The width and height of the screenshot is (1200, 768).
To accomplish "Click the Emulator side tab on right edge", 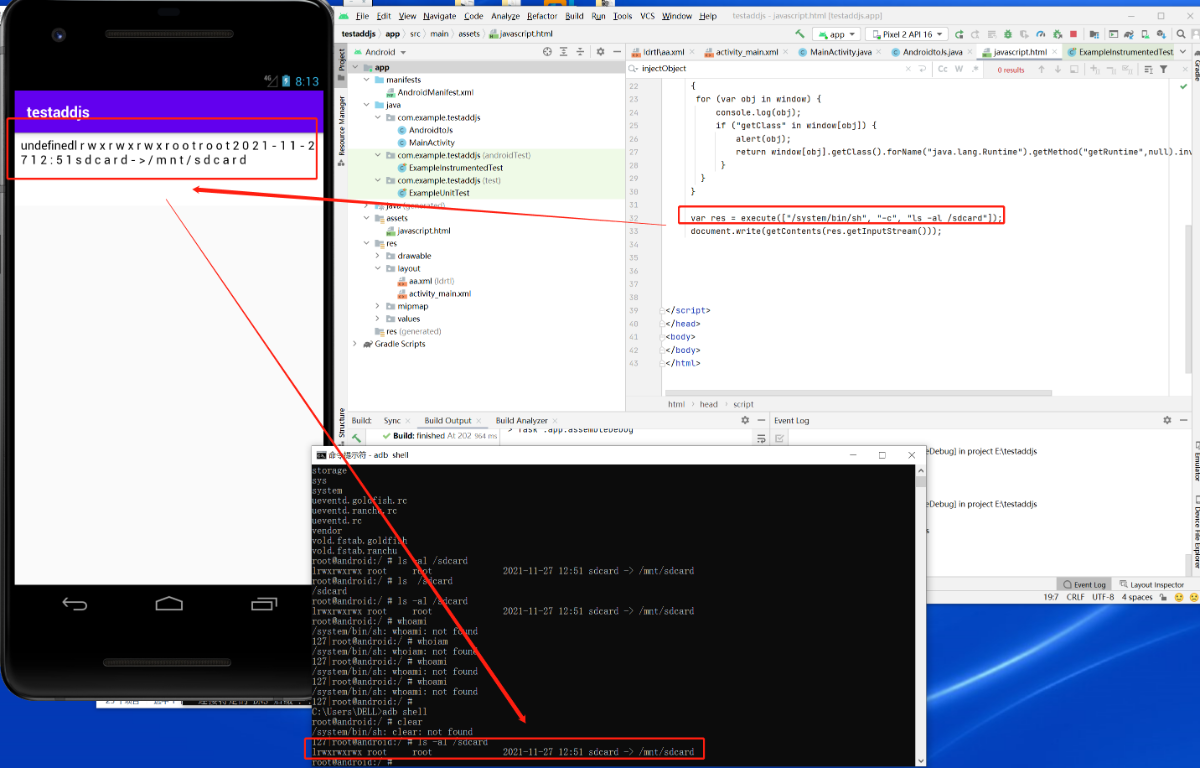I will [x=1195, y=460].
